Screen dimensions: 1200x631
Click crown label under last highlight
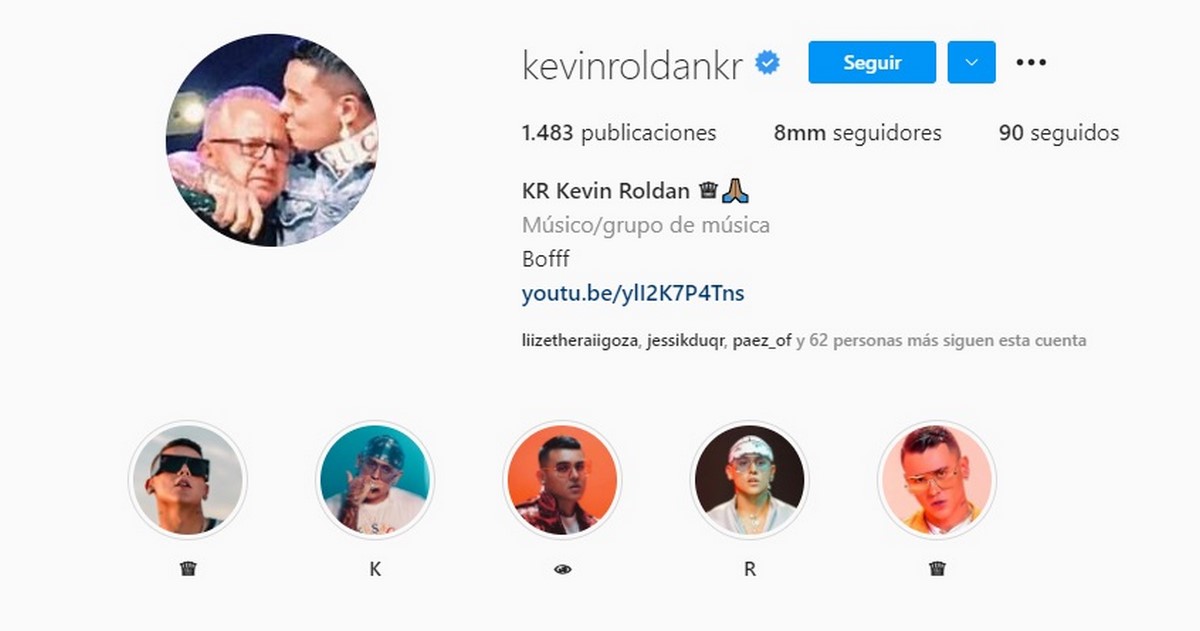click(937, 569)
